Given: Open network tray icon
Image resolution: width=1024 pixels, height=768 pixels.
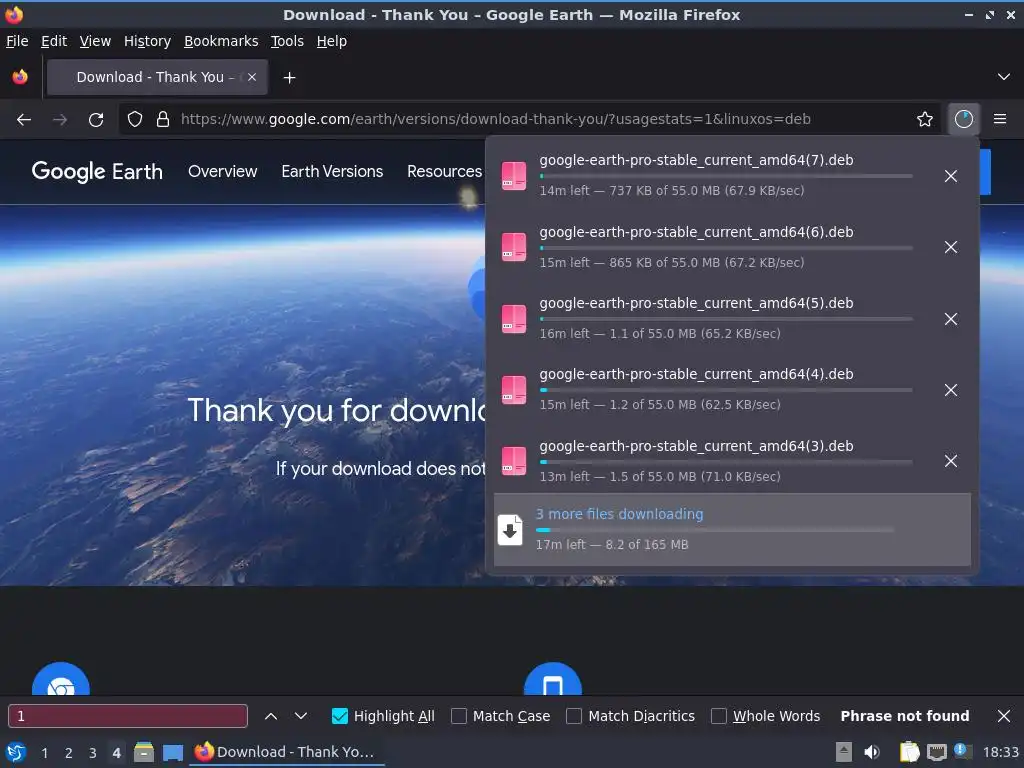Looking at the screenshot, I should [936, 752].
